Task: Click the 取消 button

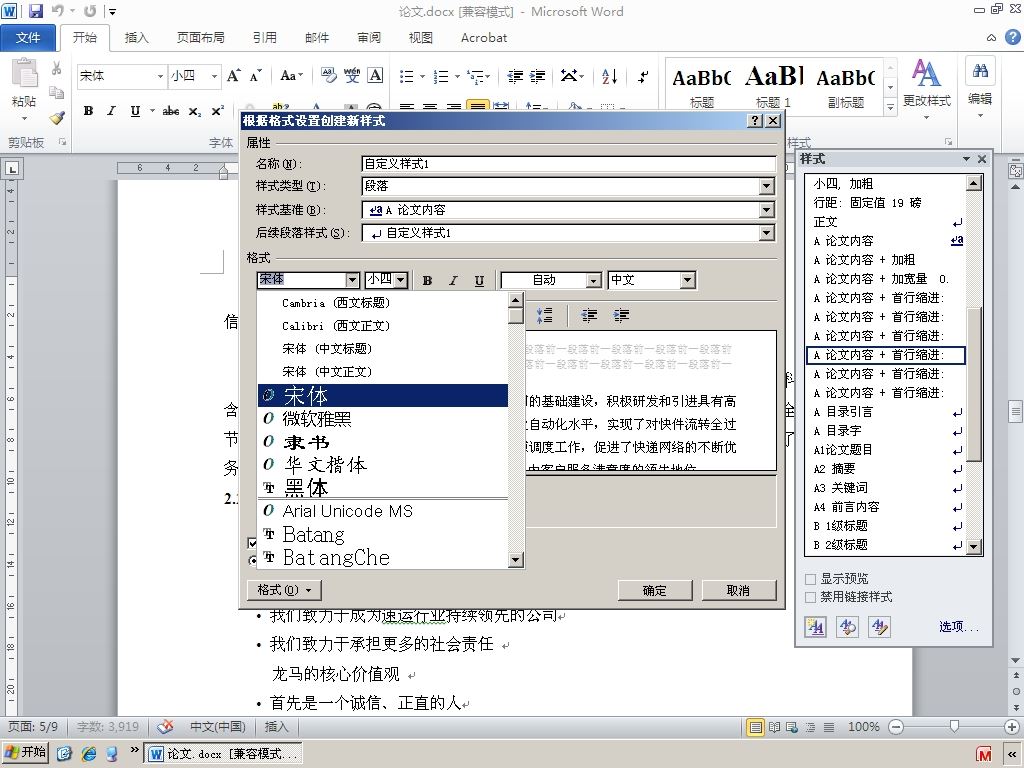Action: (x=738, y=590)
